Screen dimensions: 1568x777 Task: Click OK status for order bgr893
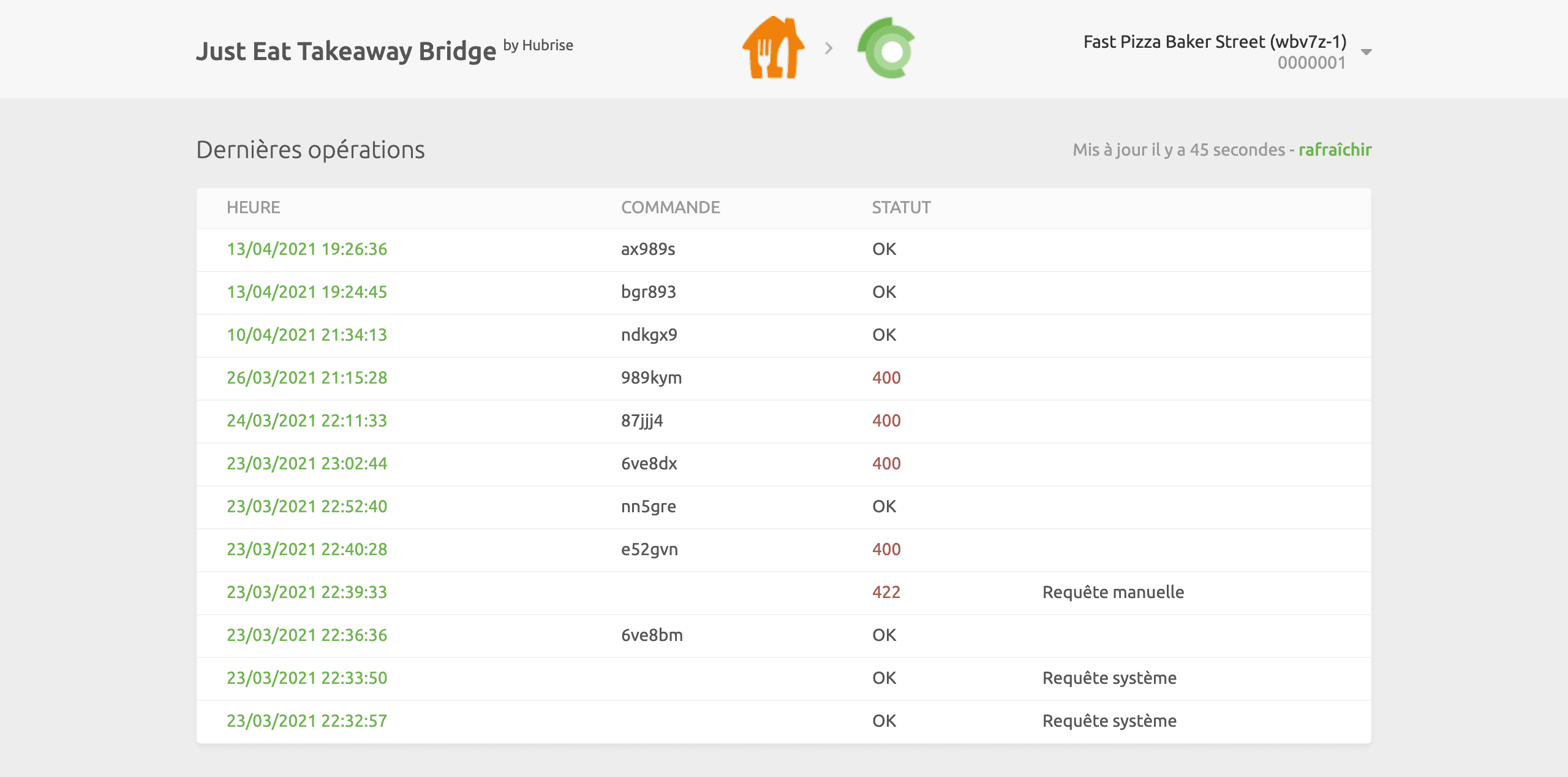[x=884, y=292]
